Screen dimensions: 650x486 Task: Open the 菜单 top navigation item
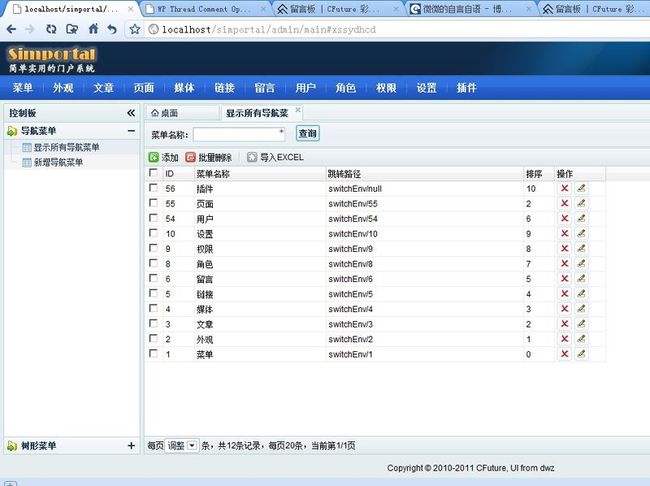coord(23,88)
